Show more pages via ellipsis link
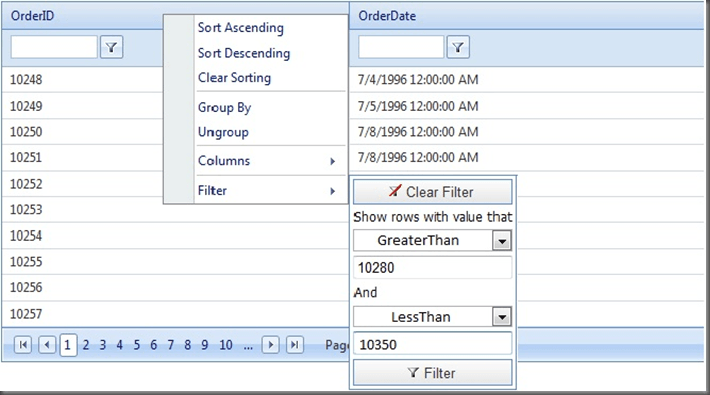The width and height of the screenshot is (710, 395). (x=248, y=347)
